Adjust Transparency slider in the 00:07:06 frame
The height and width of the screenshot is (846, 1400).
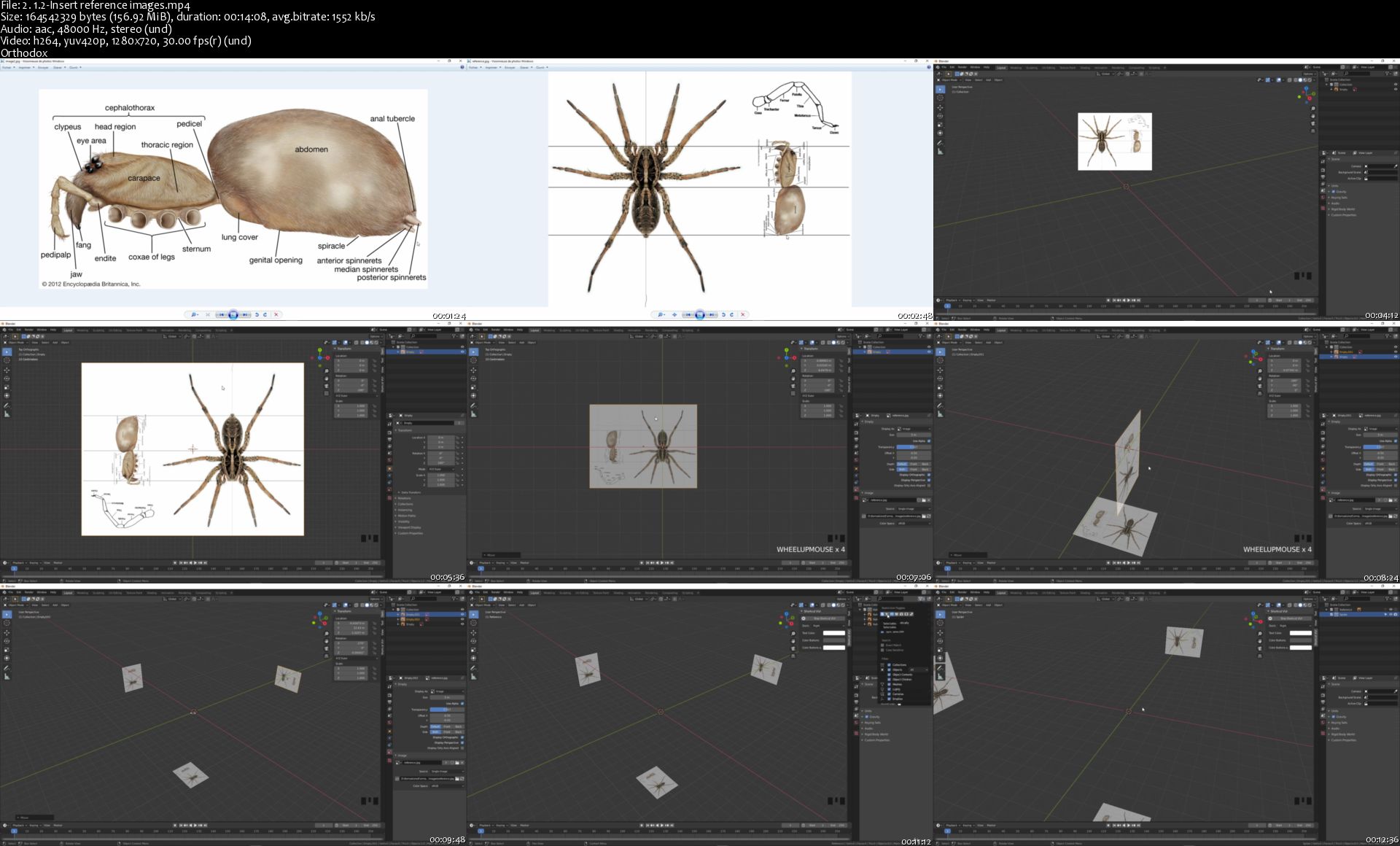point(914,447)
